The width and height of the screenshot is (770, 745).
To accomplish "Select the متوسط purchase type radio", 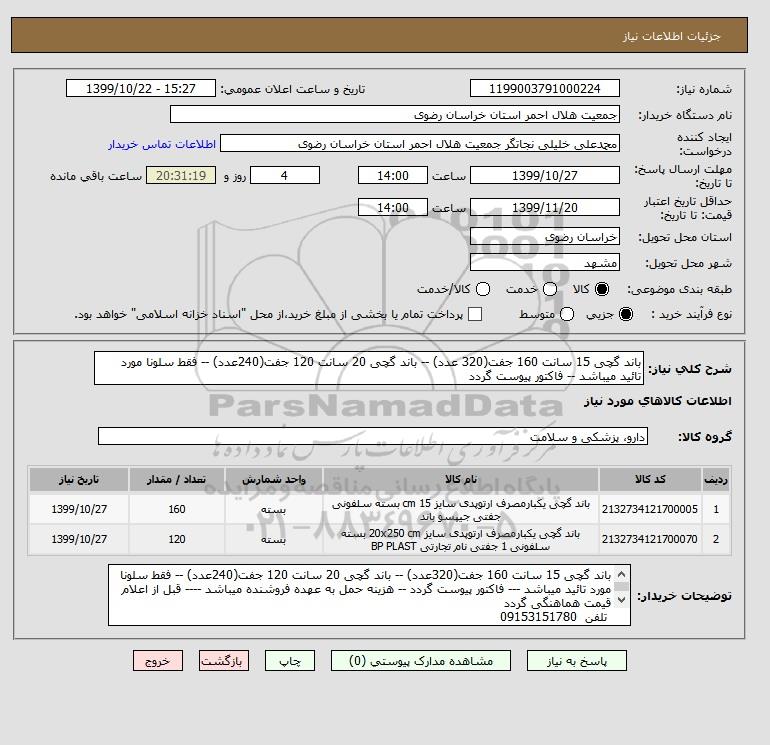I will [x=567, y=314].
